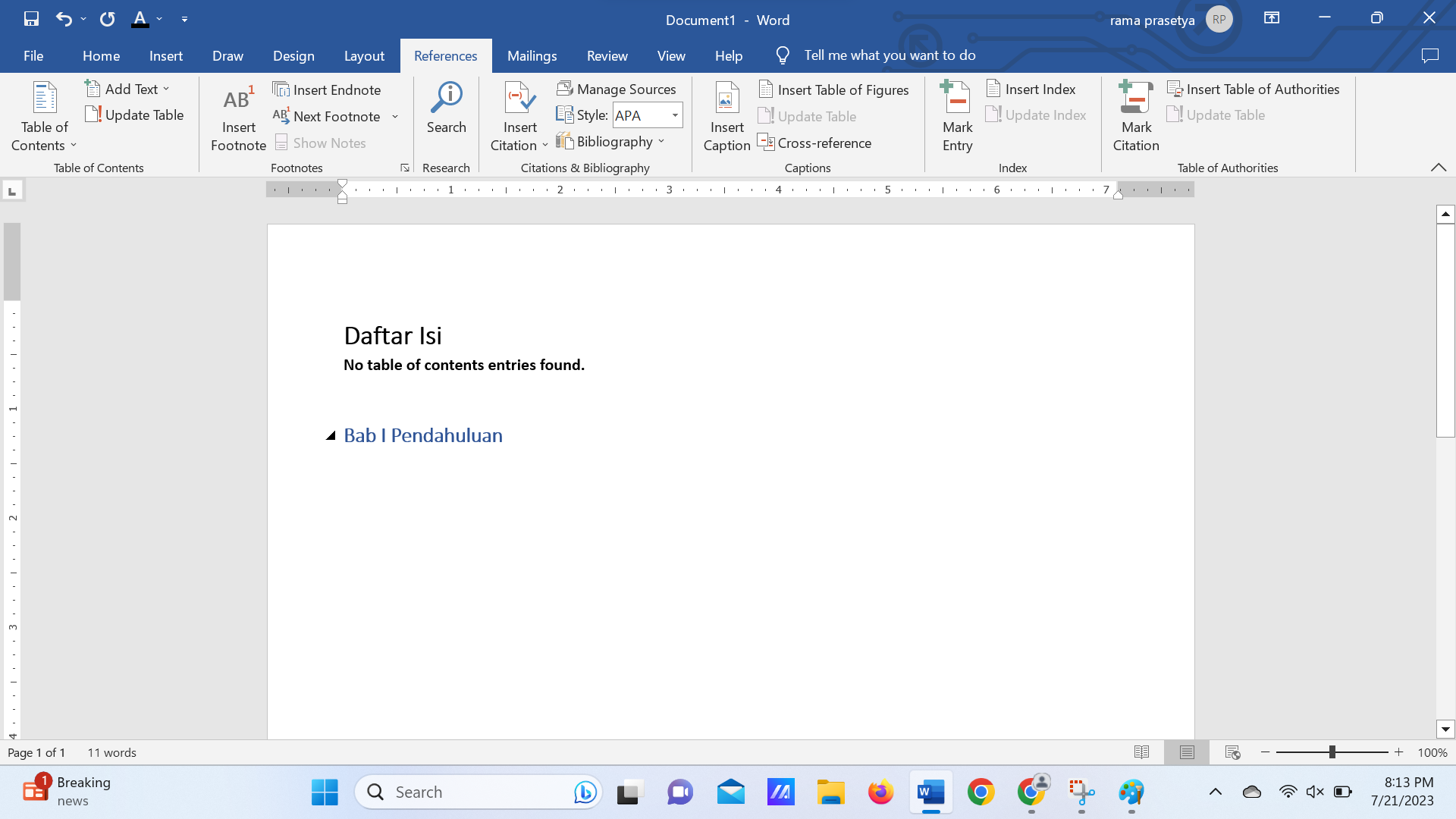Collapse the Bab I Pendahuluan heading
This screenshot has height=819, width=1456.
(331, 435)
